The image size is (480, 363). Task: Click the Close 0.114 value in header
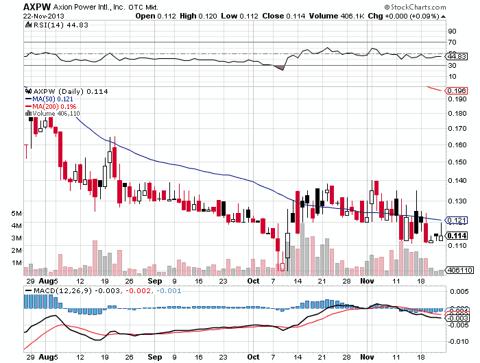[284, 16]
